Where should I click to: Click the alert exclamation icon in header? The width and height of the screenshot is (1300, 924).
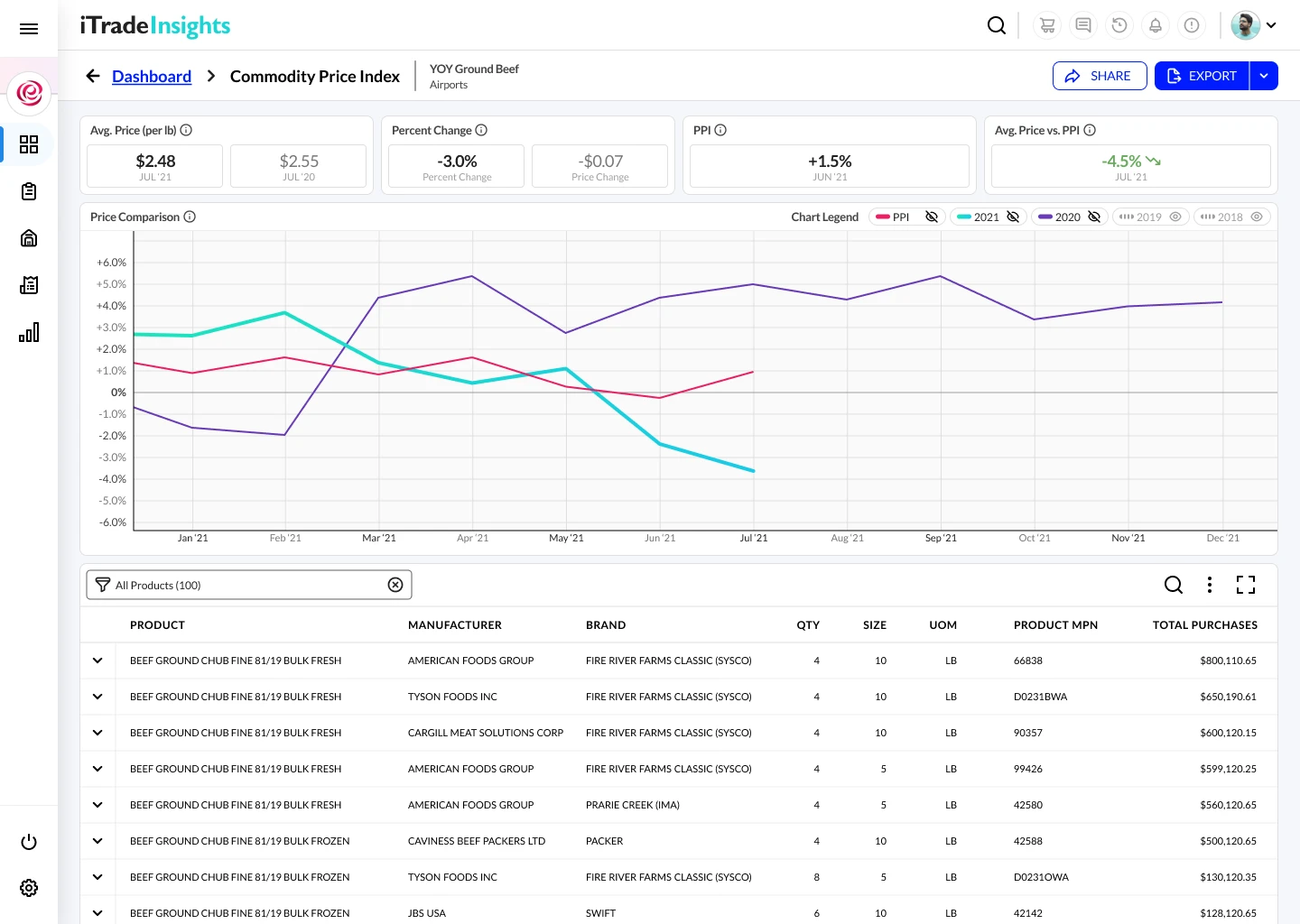tap(1192, 25)
